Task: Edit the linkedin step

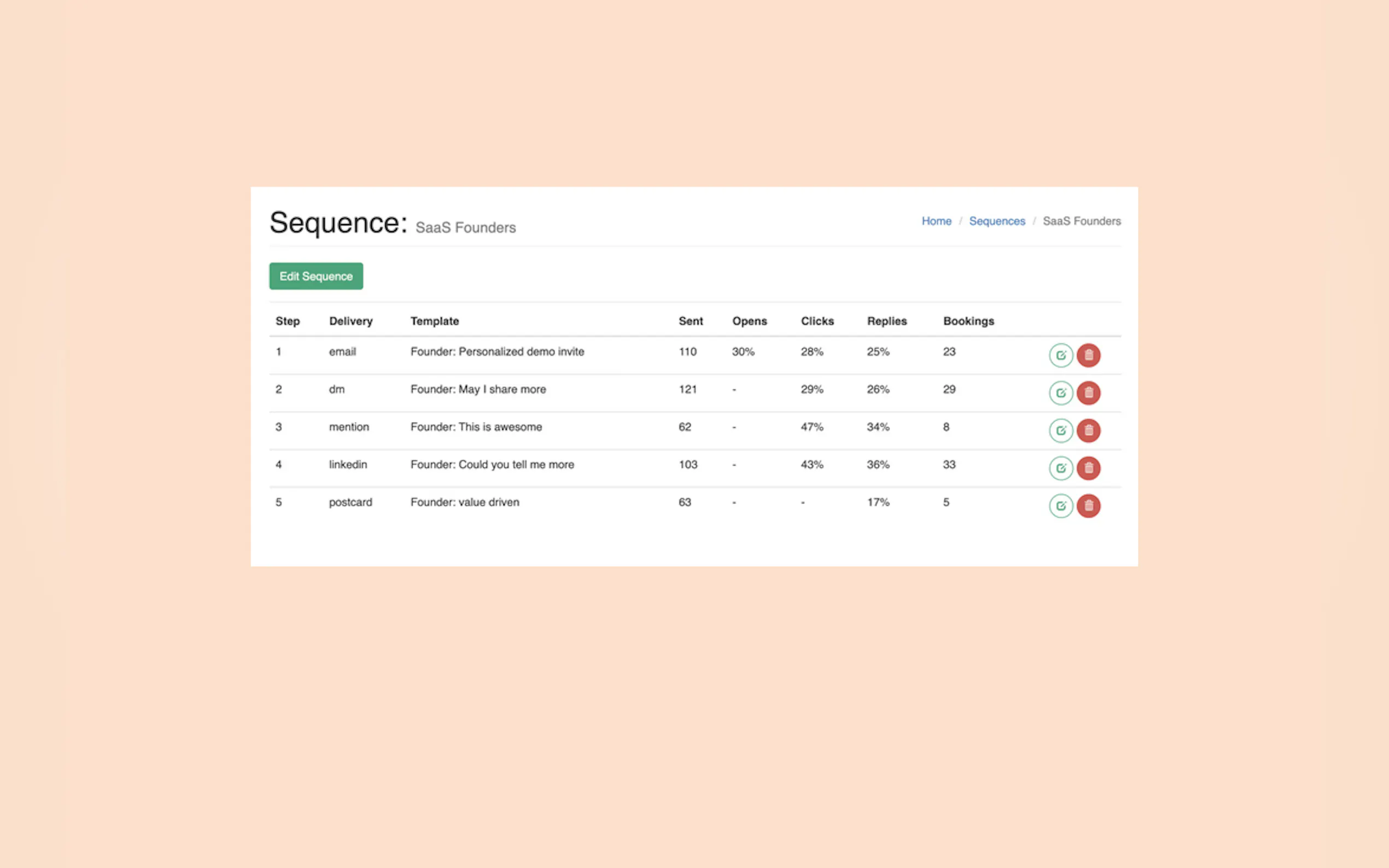Action: tap(1060, 468)
